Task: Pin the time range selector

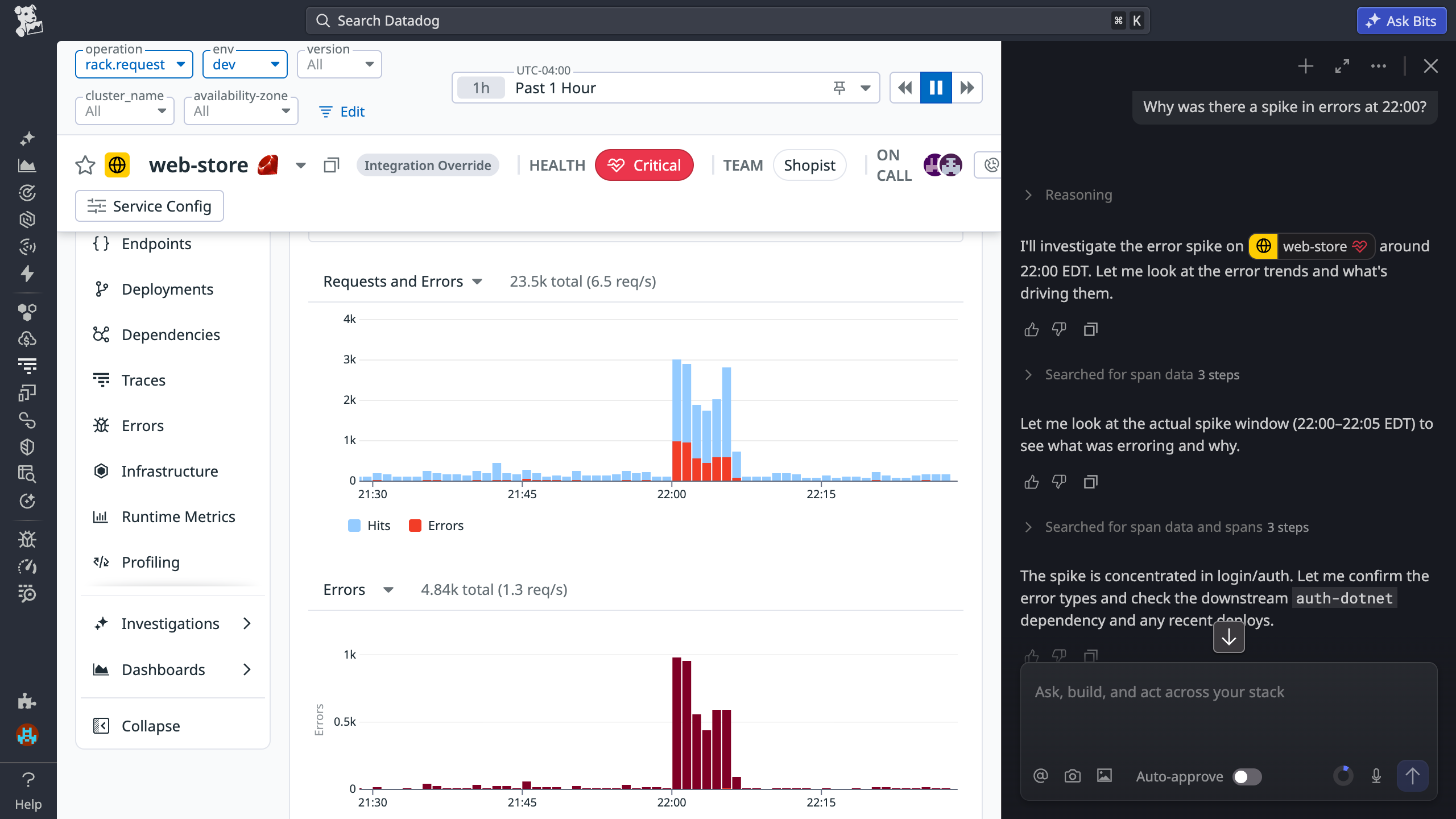Action: pyautogui.click(x=839, y=88)
